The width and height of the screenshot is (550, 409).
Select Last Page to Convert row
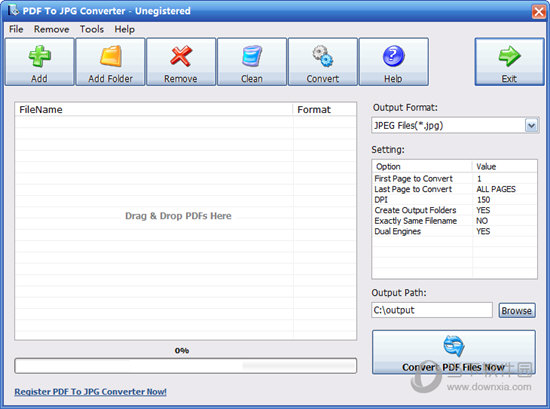(454, 189)
